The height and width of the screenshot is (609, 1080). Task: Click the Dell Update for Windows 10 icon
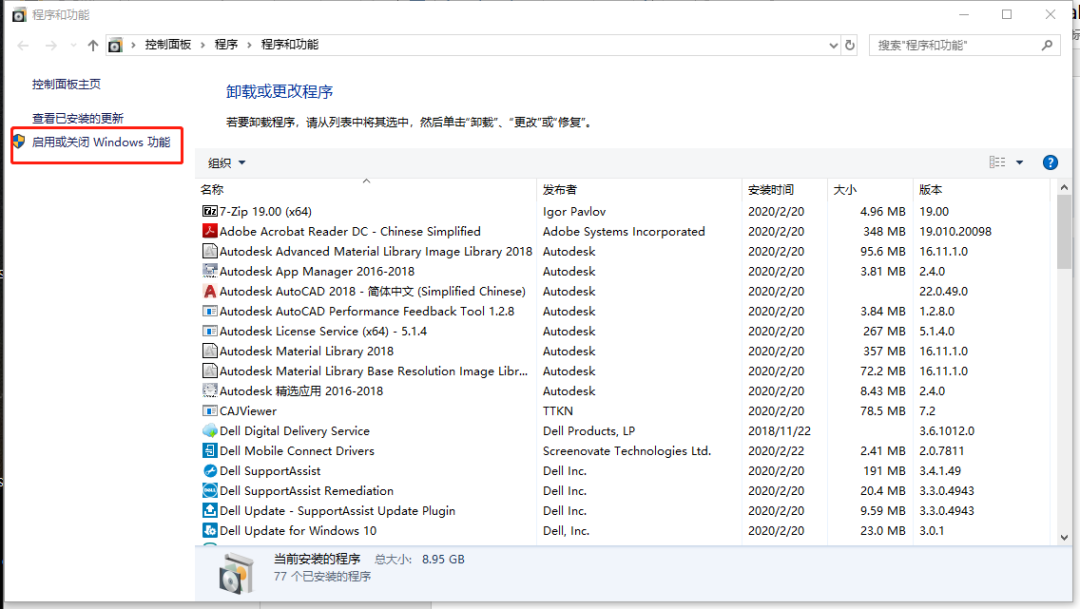pyautogui.click(x=209, y=530)
